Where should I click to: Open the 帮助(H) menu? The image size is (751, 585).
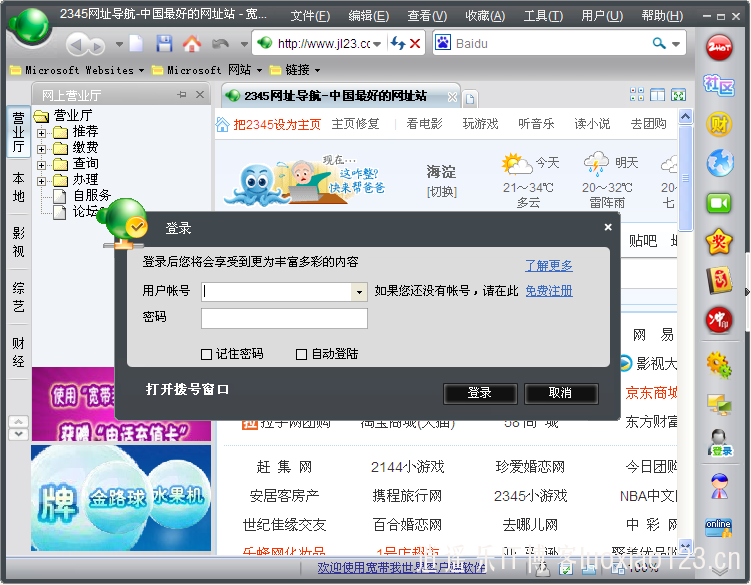click(662, 16)
